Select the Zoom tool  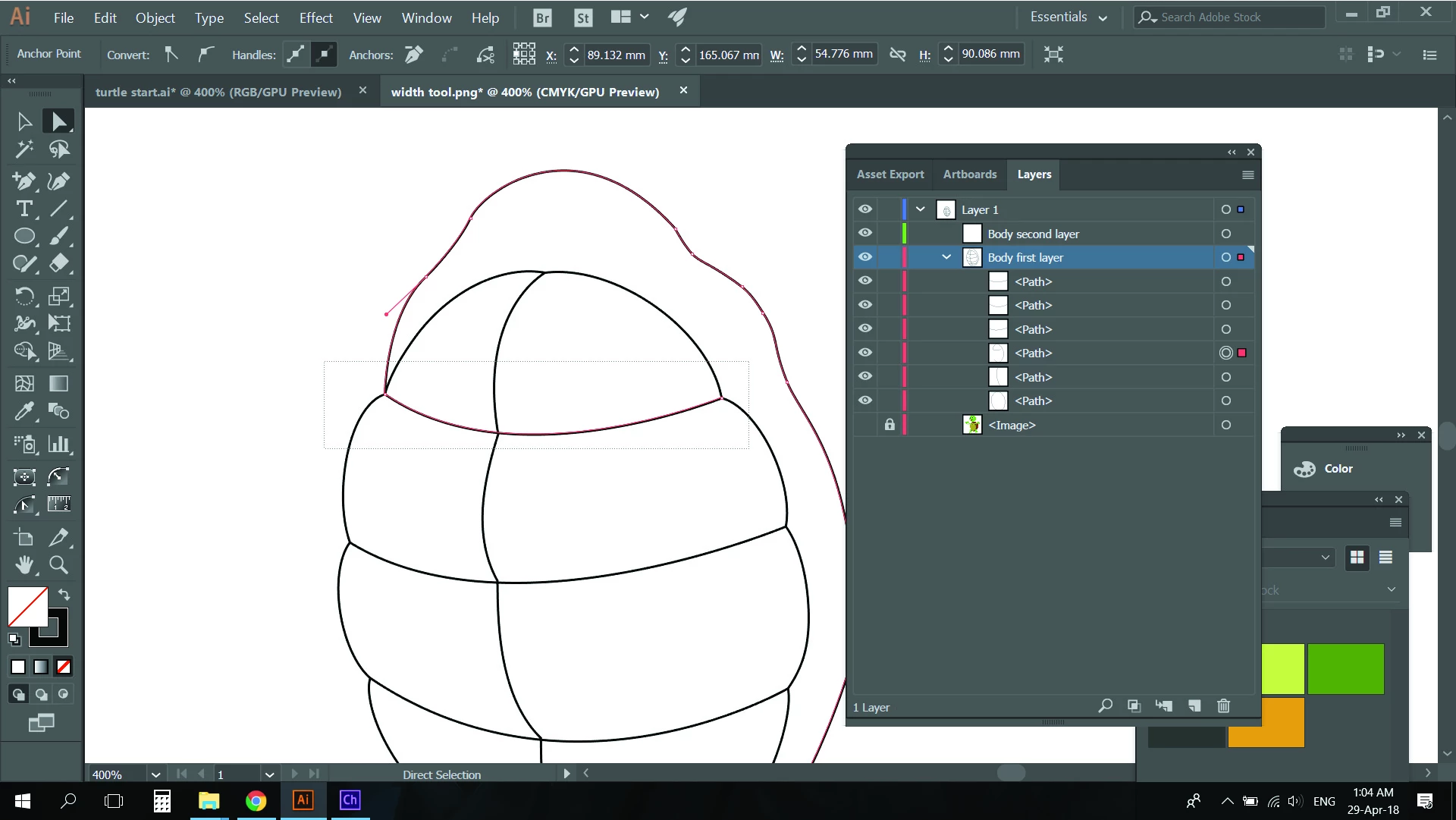tap(58, 564)
